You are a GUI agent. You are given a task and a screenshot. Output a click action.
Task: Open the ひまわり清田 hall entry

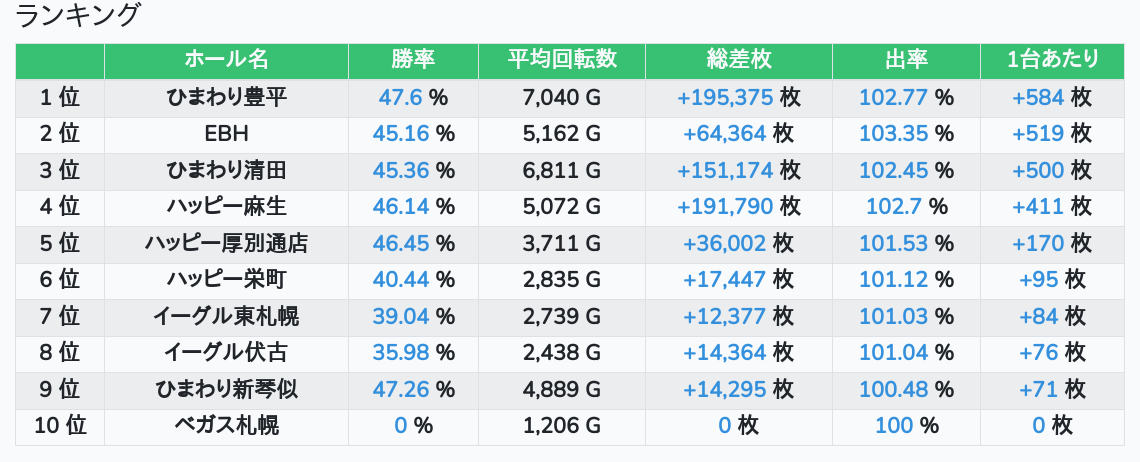point(226,170)
